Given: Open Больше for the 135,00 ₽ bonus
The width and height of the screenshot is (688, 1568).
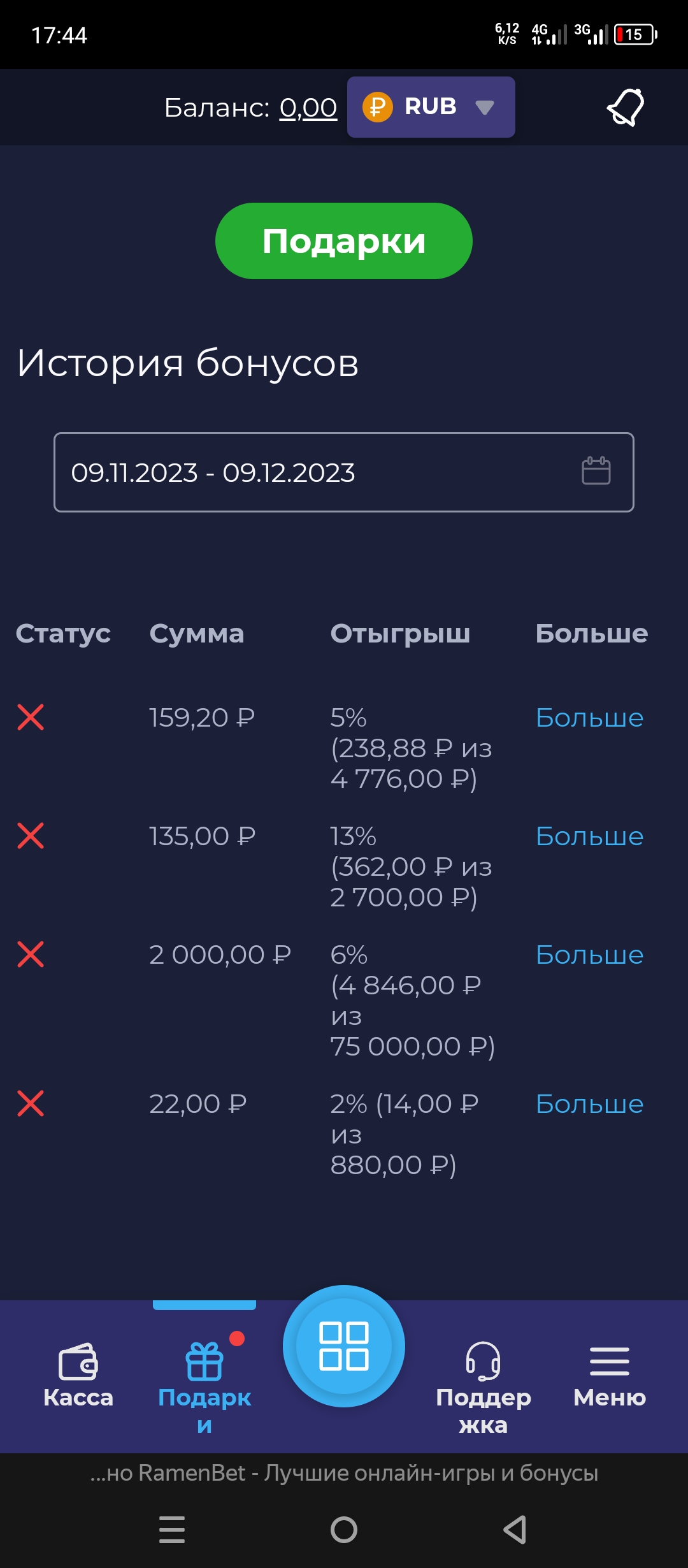Looking at the screenshot, I should (x=589, y=836).
